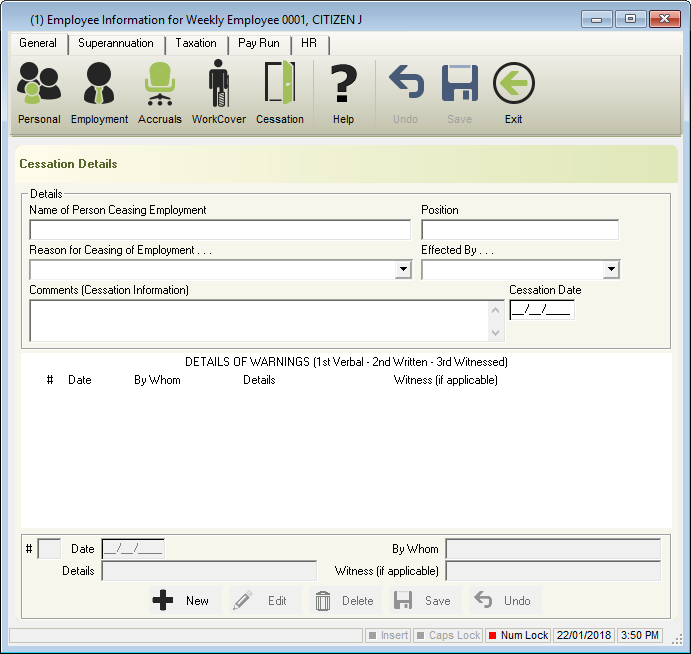Click the 3:50 PM time in status bar
The width and height of the screenshot is (691, 654).
click(640, 635)
